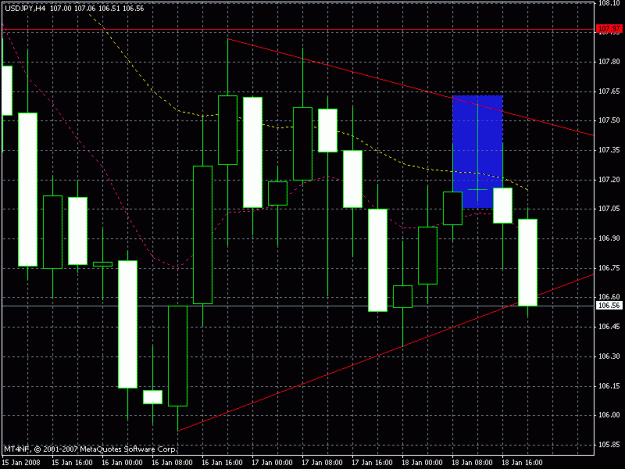Click the 16 Jan 08:00 time label
Screen dimensions: 625x469
pos(172,463)
